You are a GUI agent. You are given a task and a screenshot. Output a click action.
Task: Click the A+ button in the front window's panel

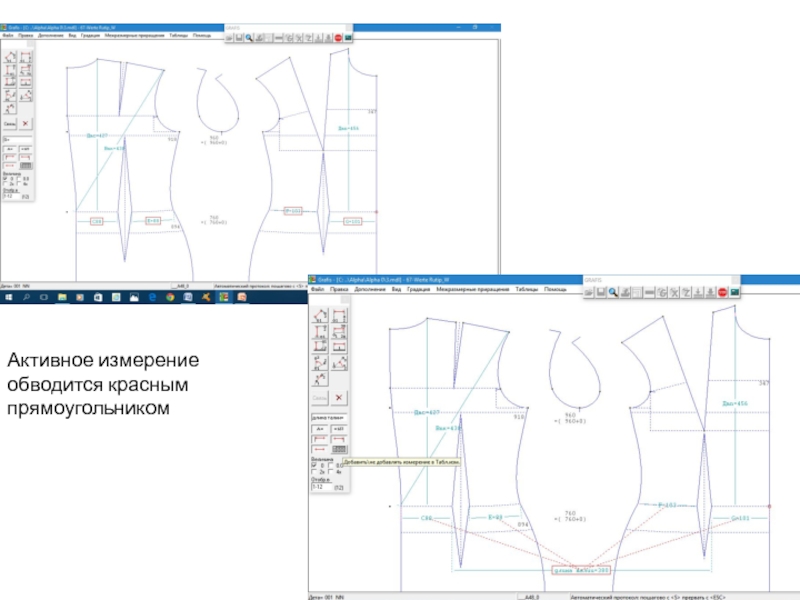pos(319,429)
